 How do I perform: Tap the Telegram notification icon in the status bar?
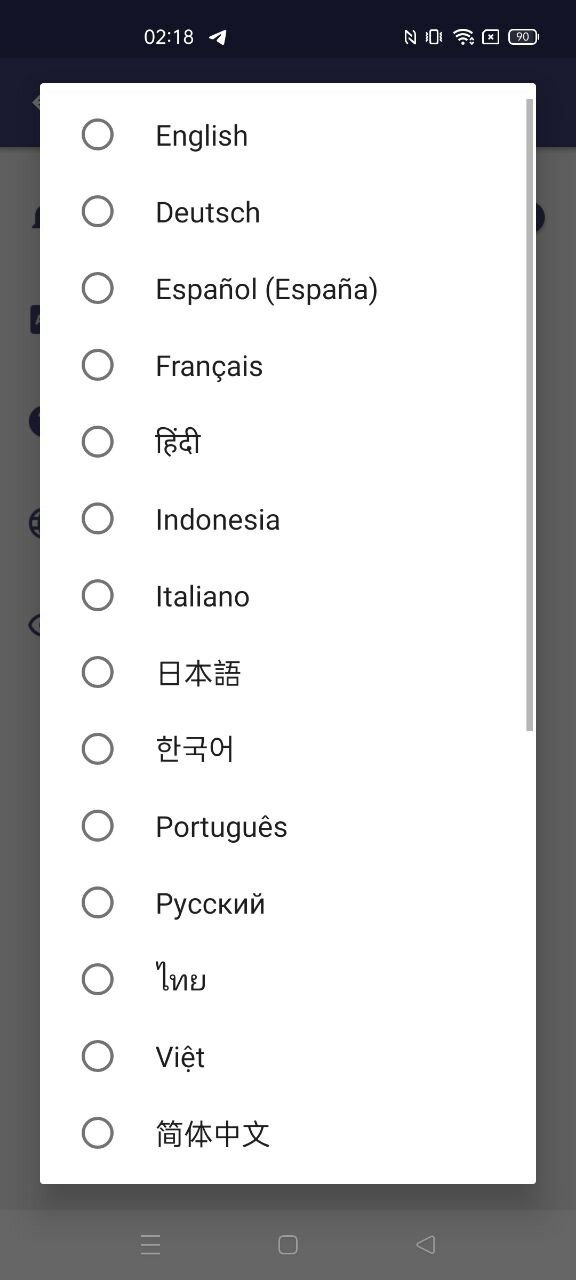pos(218,37)
